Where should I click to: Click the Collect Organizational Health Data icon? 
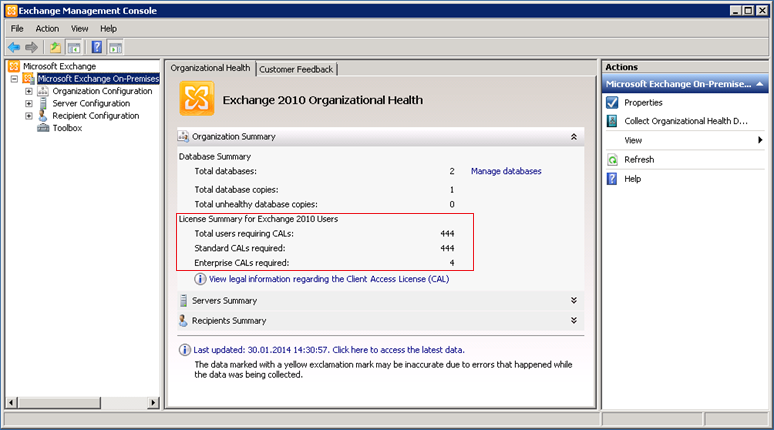coord(612,121)
